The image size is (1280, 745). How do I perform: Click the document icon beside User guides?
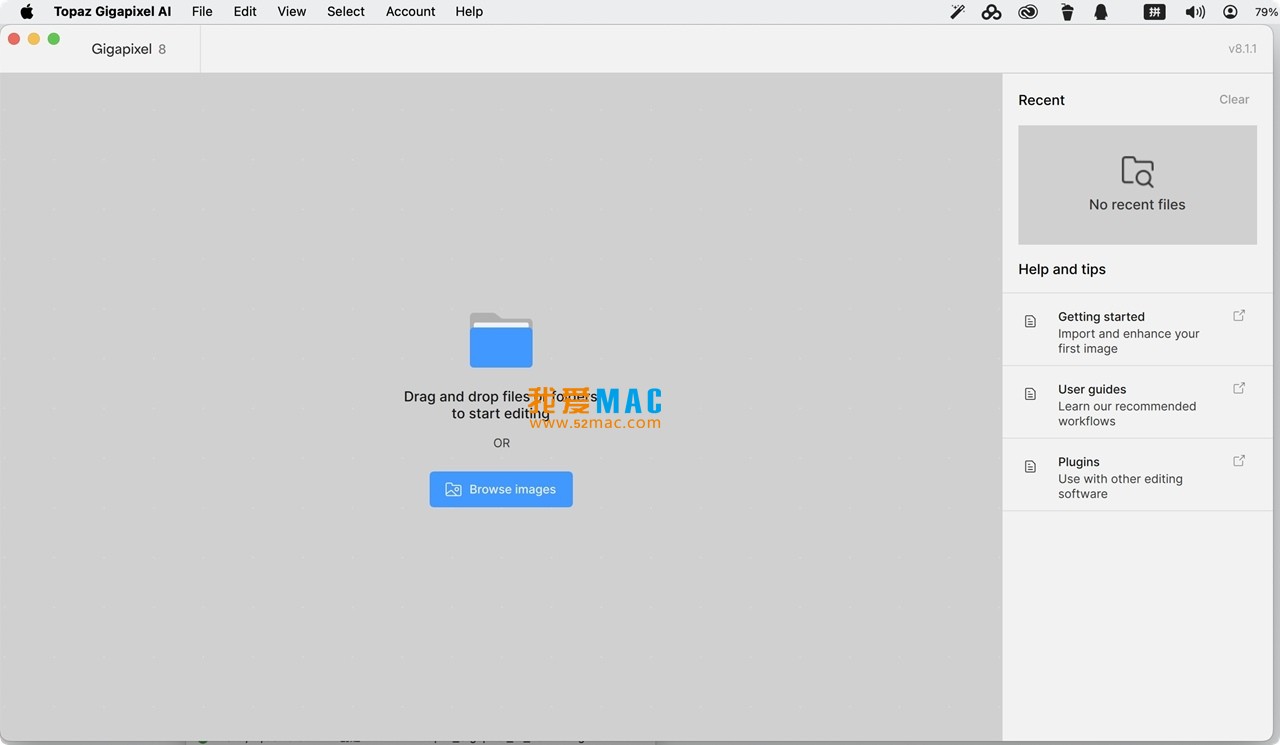click(x=1030, y=395)
